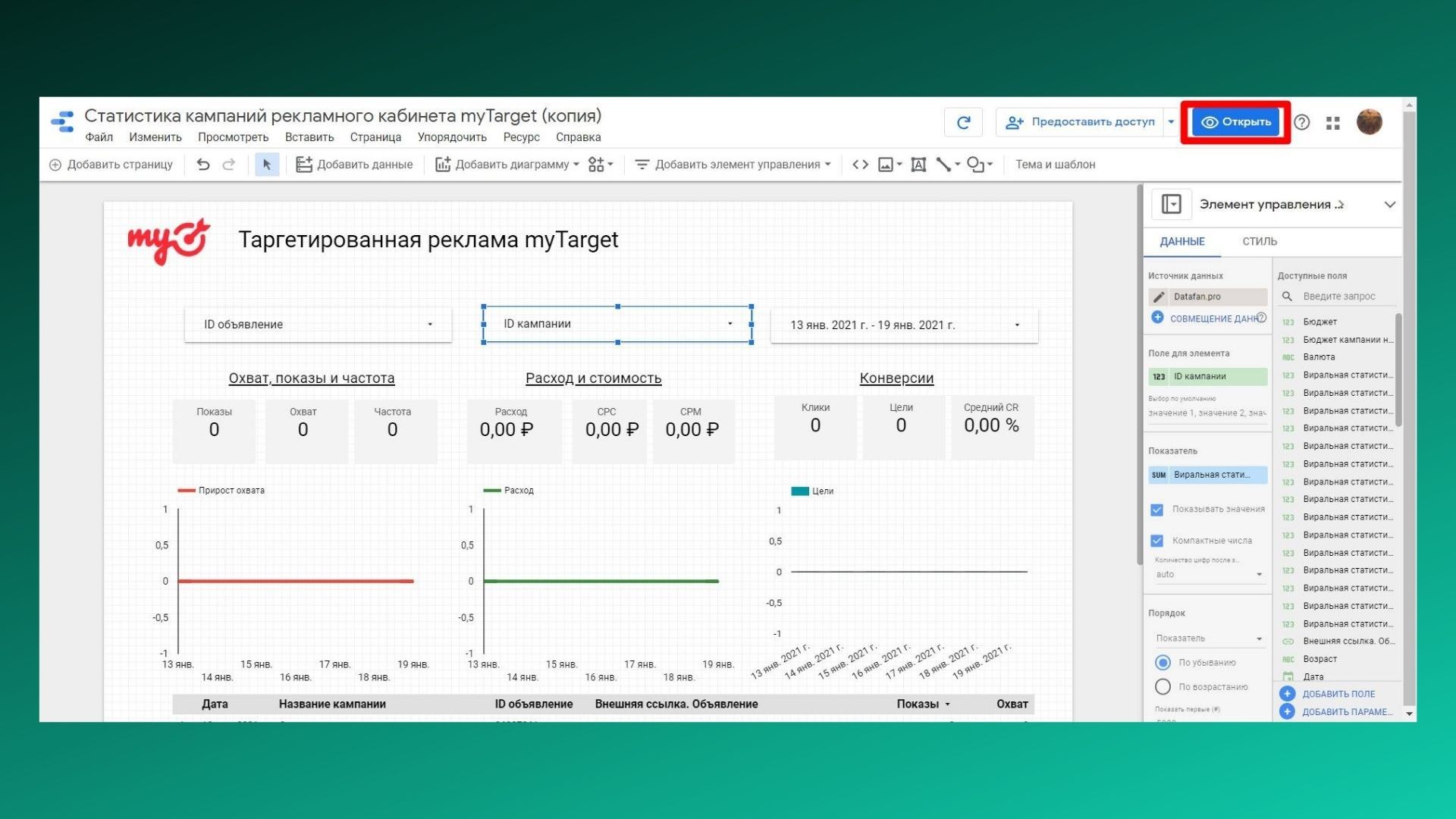Open the Просмотреть menu

(x=233, y=137)
